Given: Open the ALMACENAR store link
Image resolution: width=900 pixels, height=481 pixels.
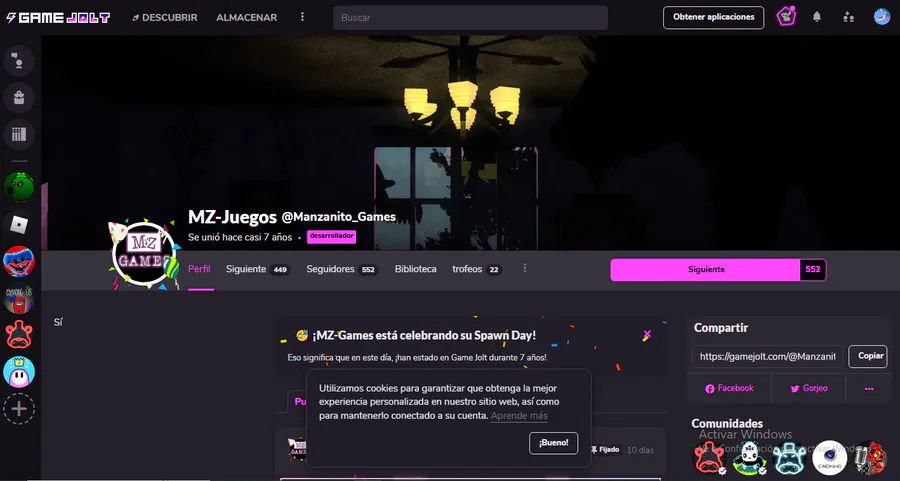Looking at the screenshot, I should click(x=247, y=18).
